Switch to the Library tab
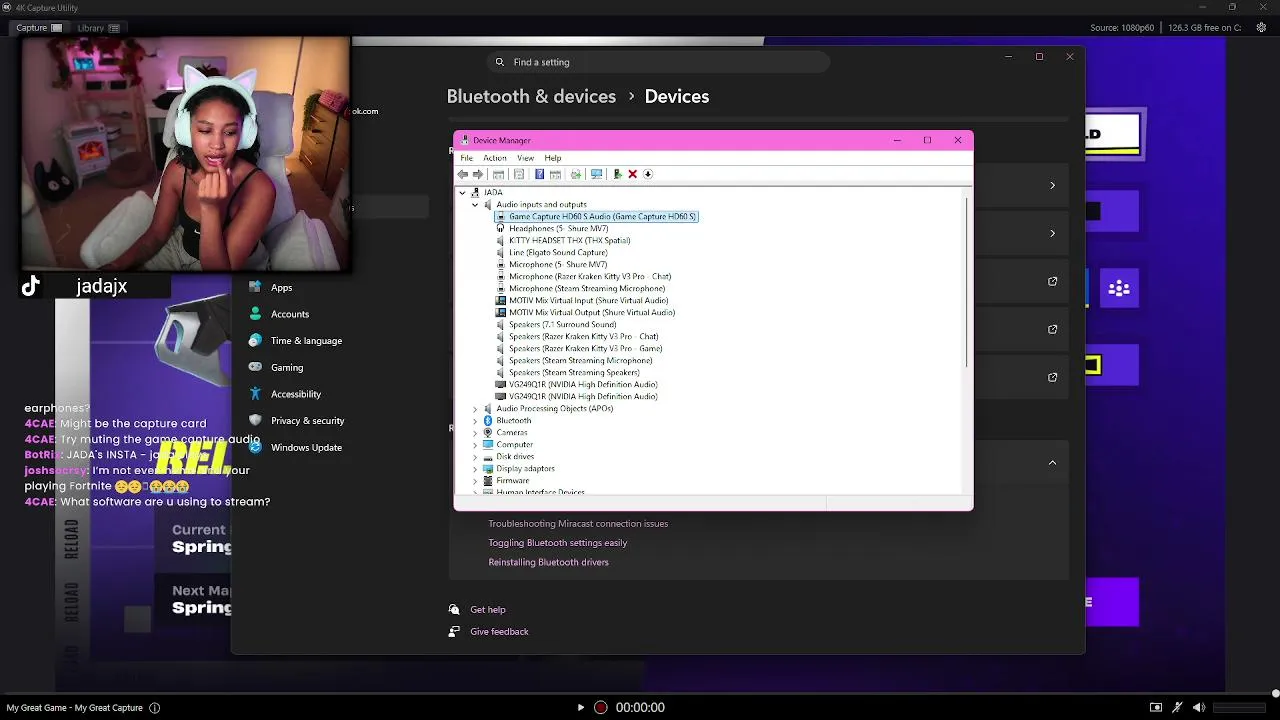This screenshot has width=1280, height=720. [x=99, y=28]
